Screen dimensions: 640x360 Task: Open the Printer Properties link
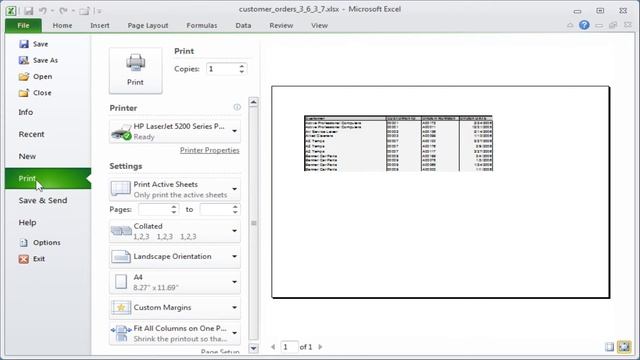pos(209,150)
